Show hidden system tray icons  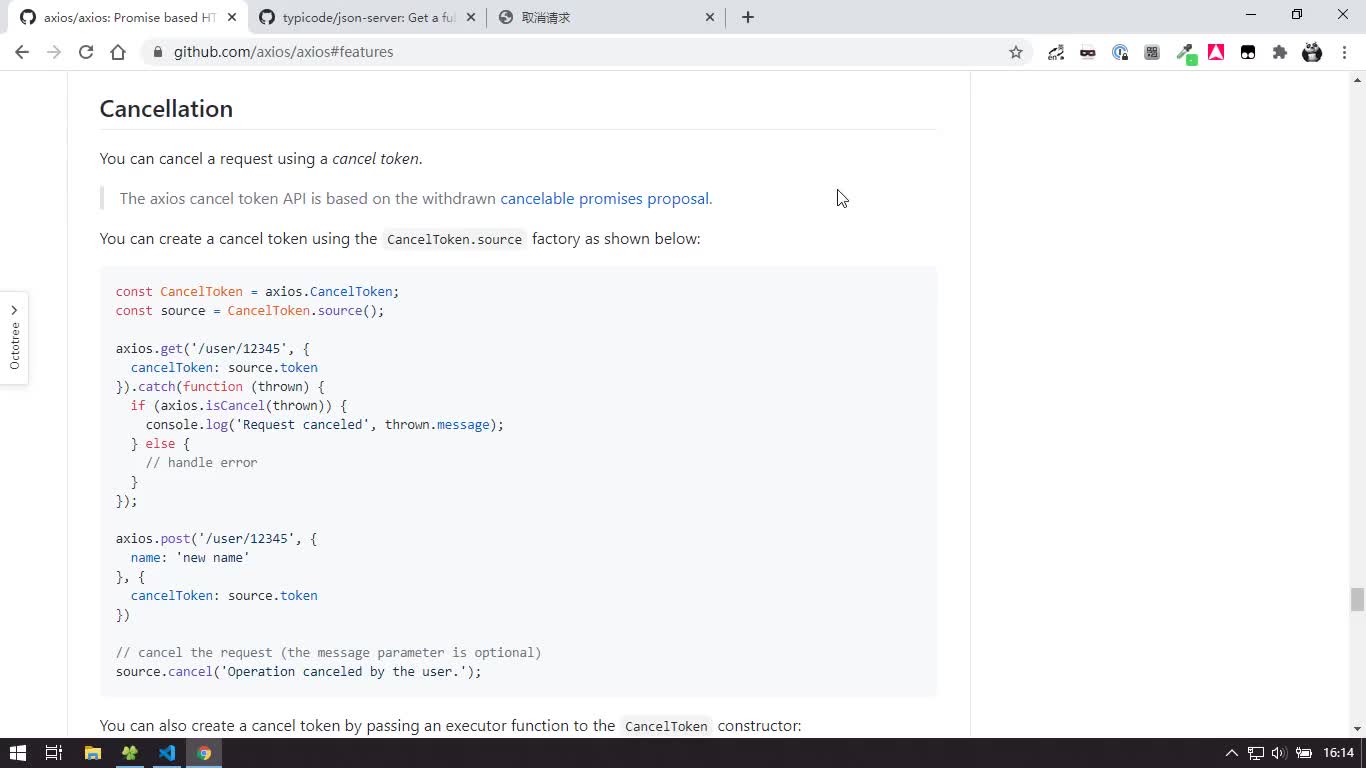(1231, 753)
